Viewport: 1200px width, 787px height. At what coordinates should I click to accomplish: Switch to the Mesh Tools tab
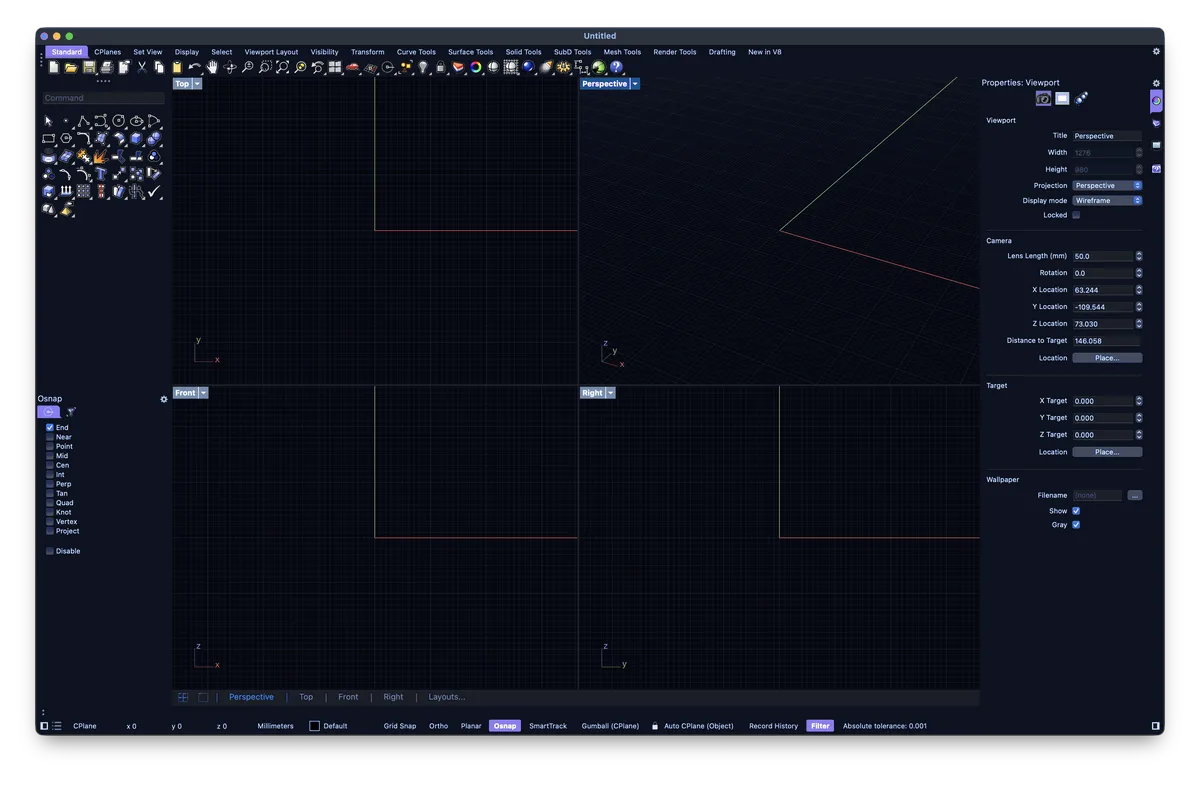(622, 52)
